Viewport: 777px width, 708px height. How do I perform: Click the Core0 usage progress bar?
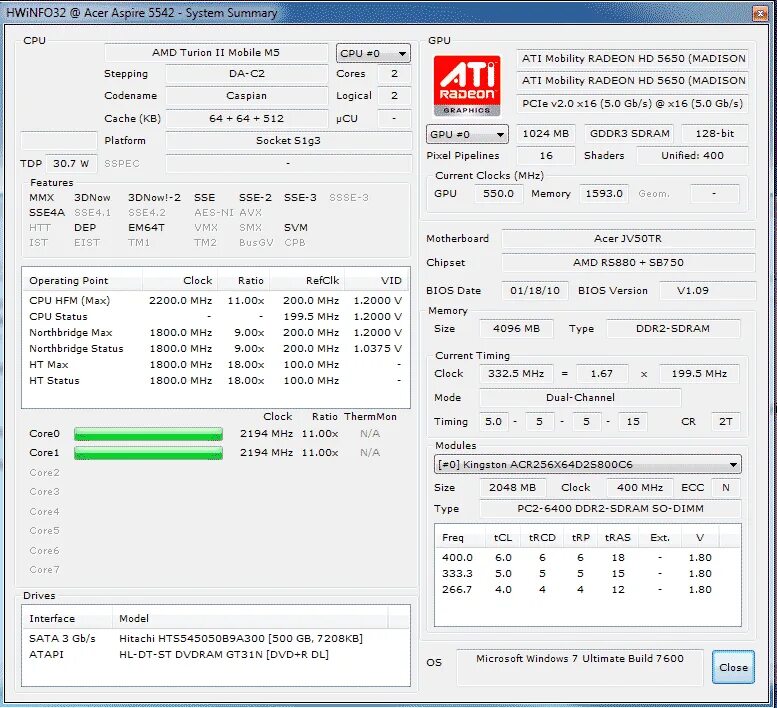click(x=148, y=434)
